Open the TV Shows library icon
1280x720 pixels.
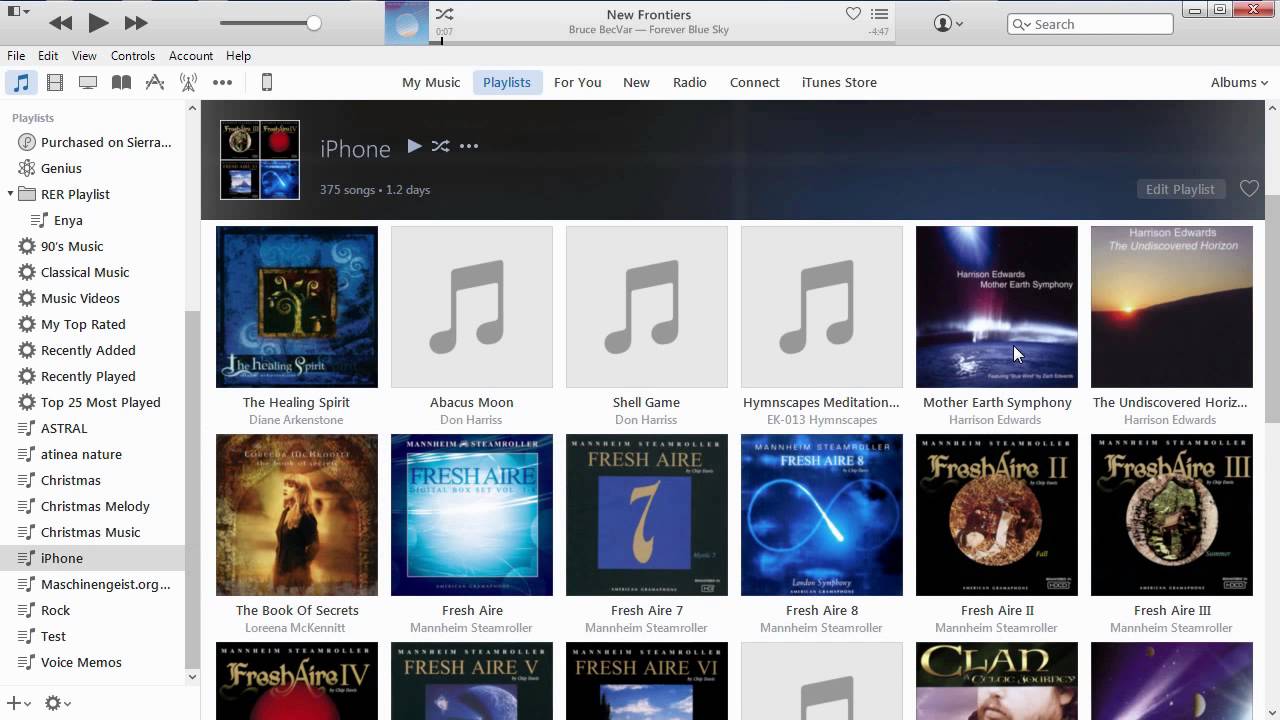pos(88,83)
